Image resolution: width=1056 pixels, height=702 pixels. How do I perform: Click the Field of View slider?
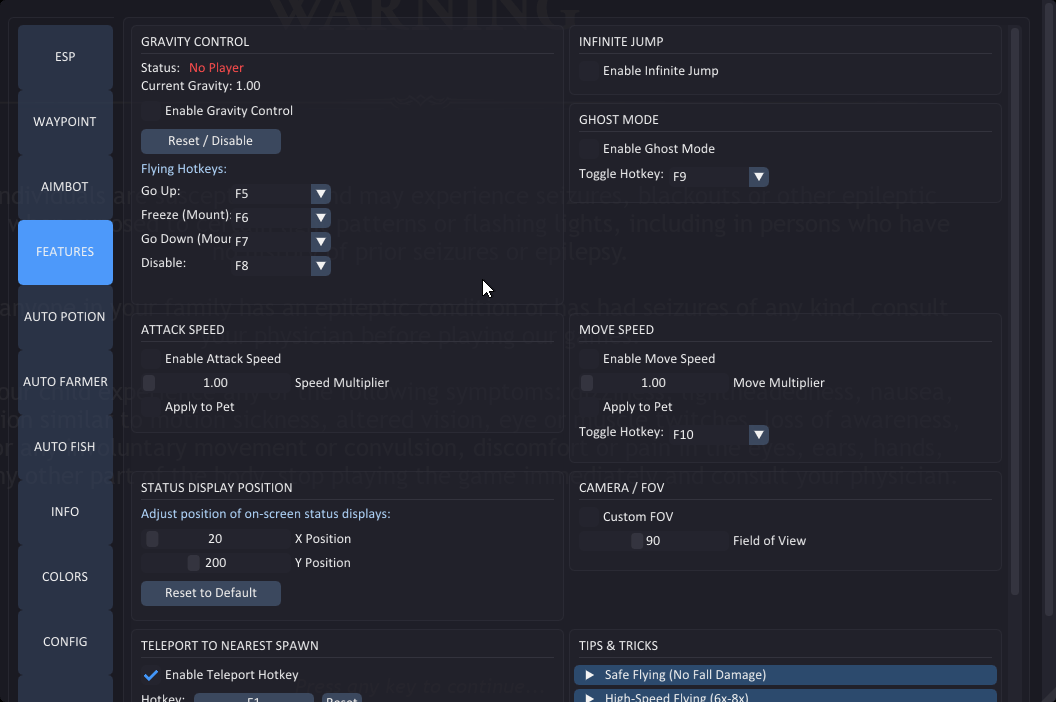pyautogui.click(x=653, y=541)
